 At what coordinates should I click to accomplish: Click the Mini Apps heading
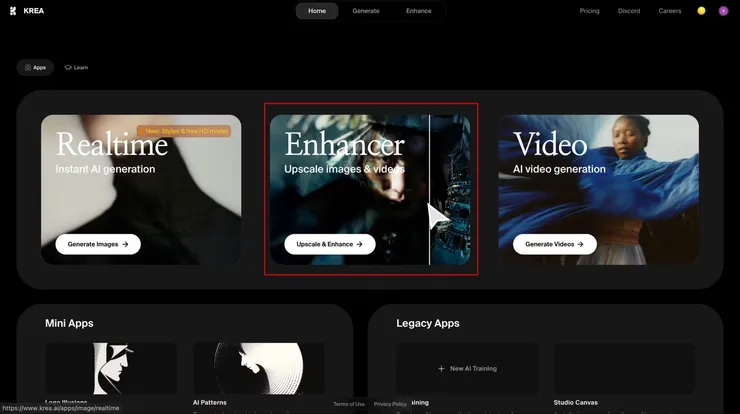tap(69, 323)
